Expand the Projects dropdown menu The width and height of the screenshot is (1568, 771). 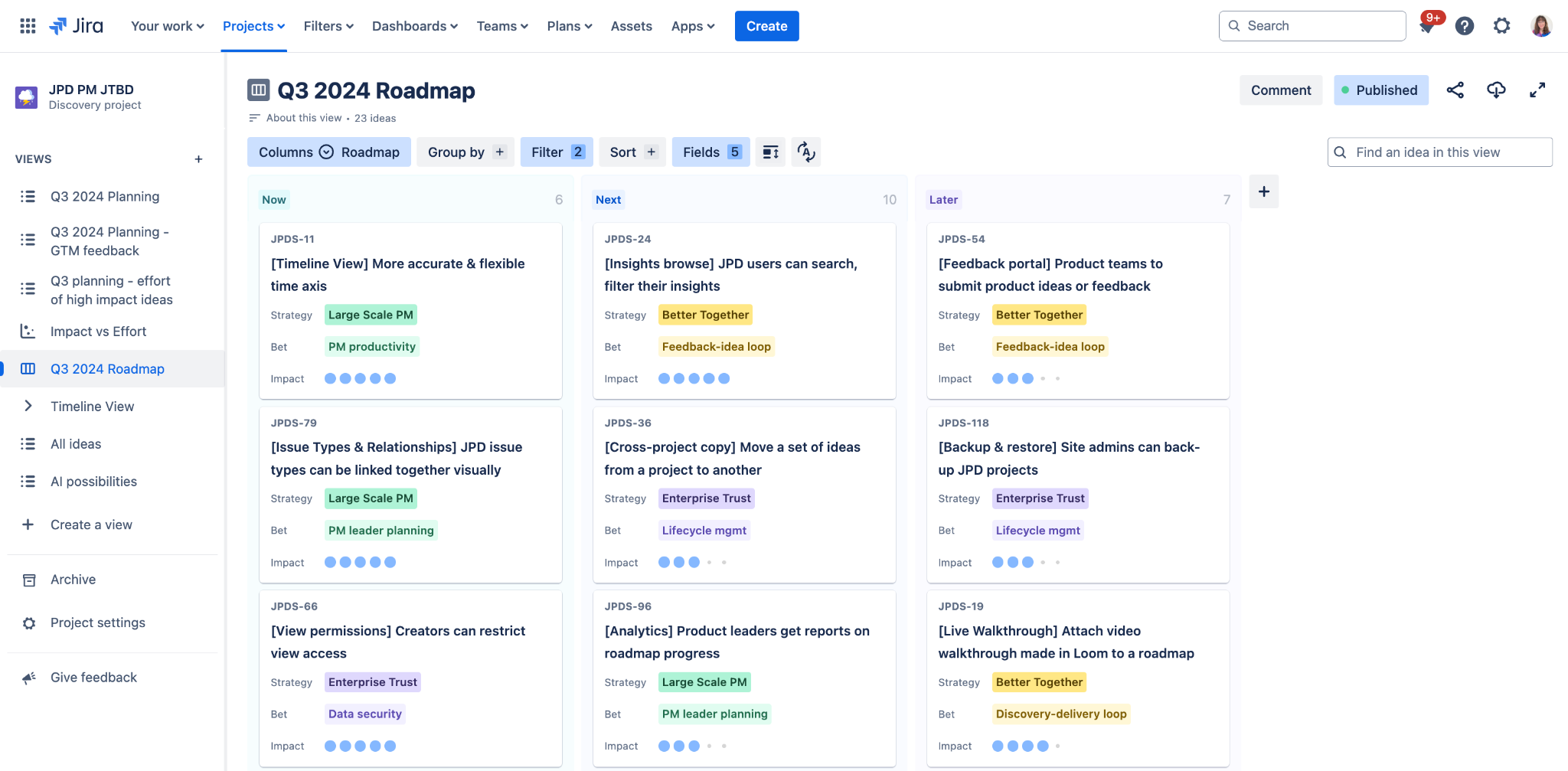[253, 26]
